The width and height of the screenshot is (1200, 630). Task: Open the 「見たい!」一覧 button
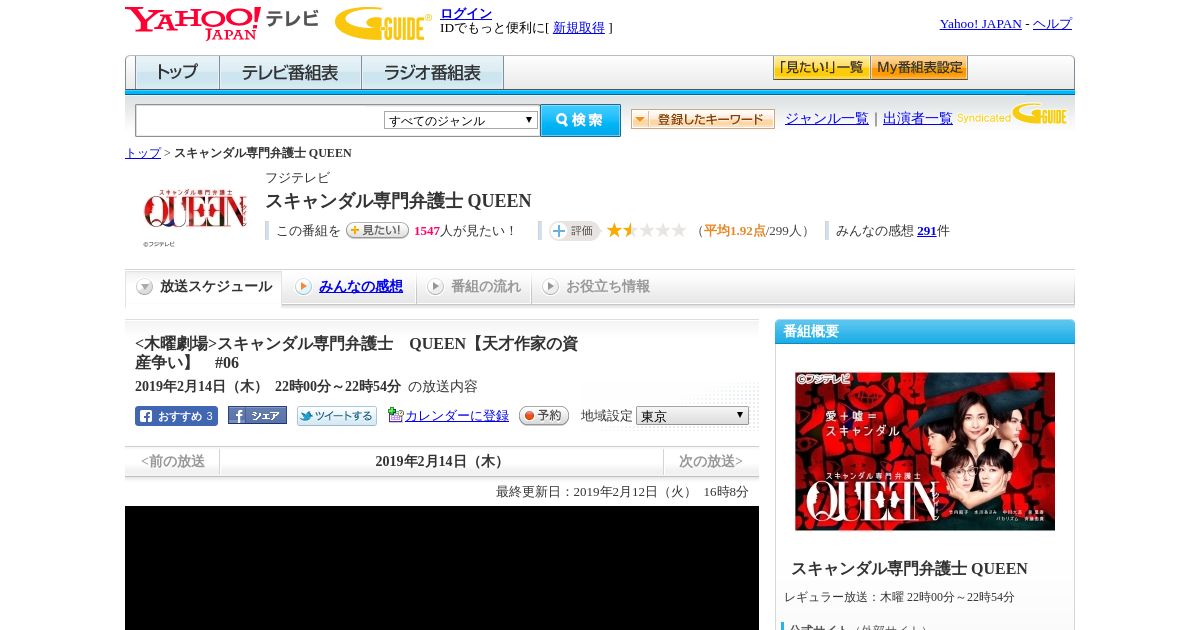click(821, 68)
